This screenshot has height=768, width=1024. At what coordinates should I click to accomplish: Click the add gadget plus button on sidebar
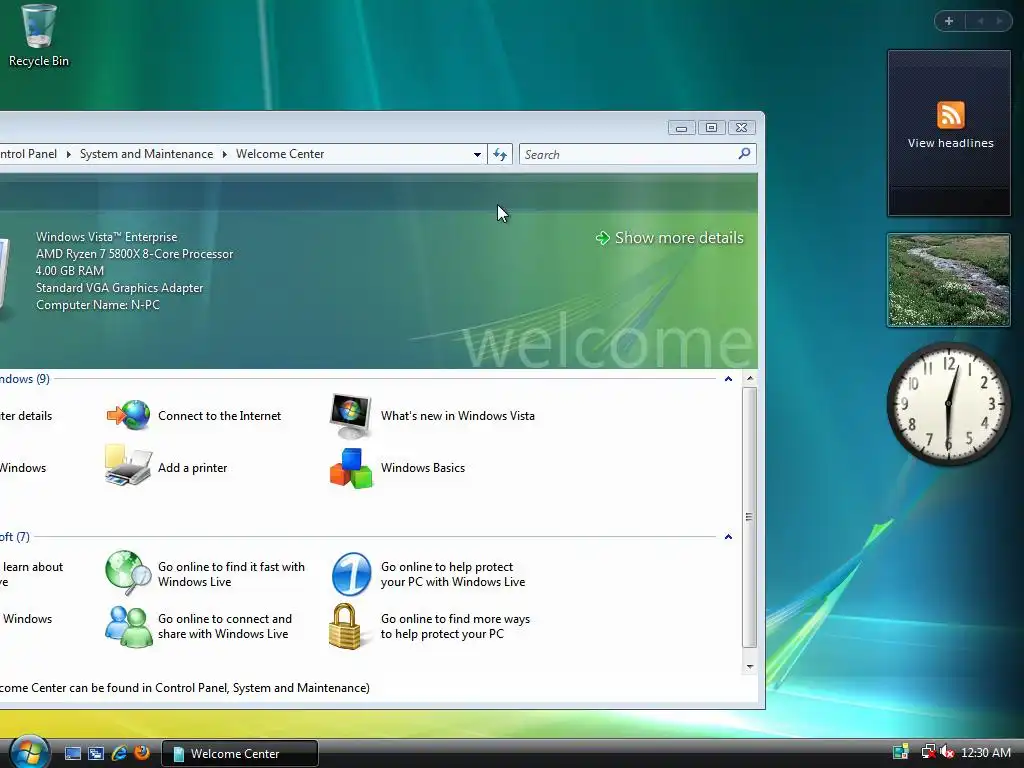pyautogui.click(x=949, y=21)
